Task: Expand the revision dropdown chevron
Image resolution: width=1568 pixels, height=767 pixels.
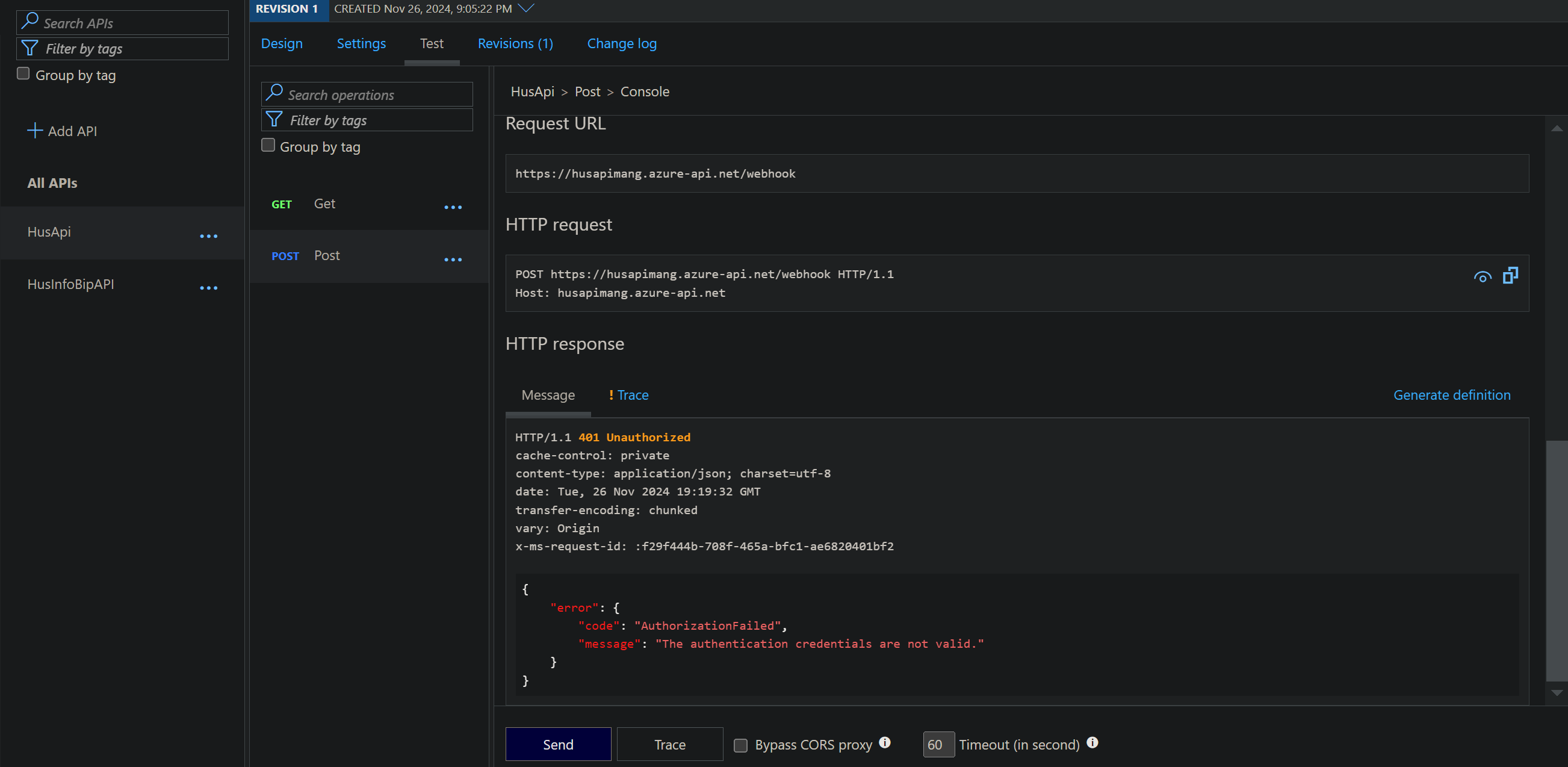Action: (526, 8)
